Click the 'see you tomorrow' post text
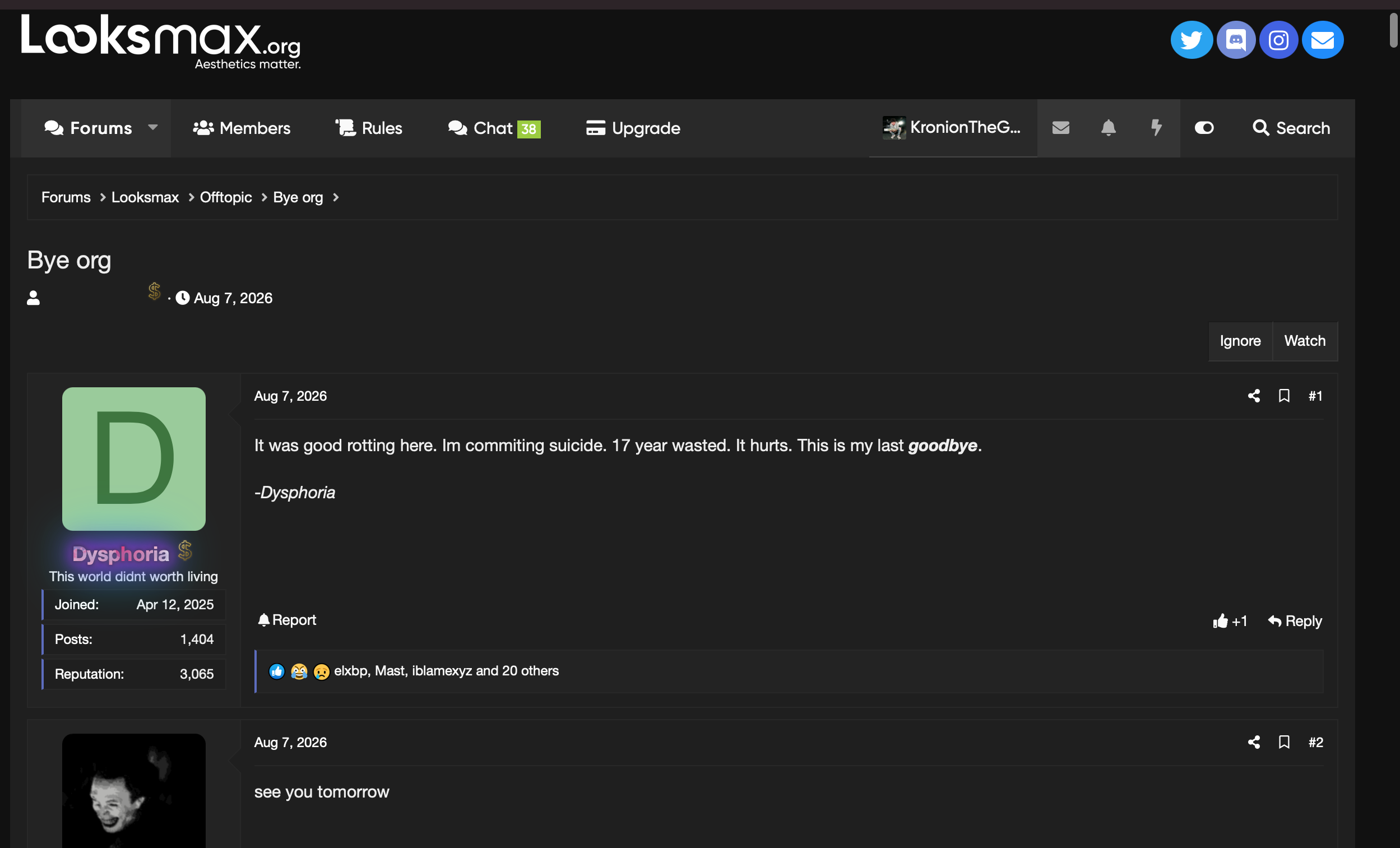The image size is (1400, 848). [322, 792]
